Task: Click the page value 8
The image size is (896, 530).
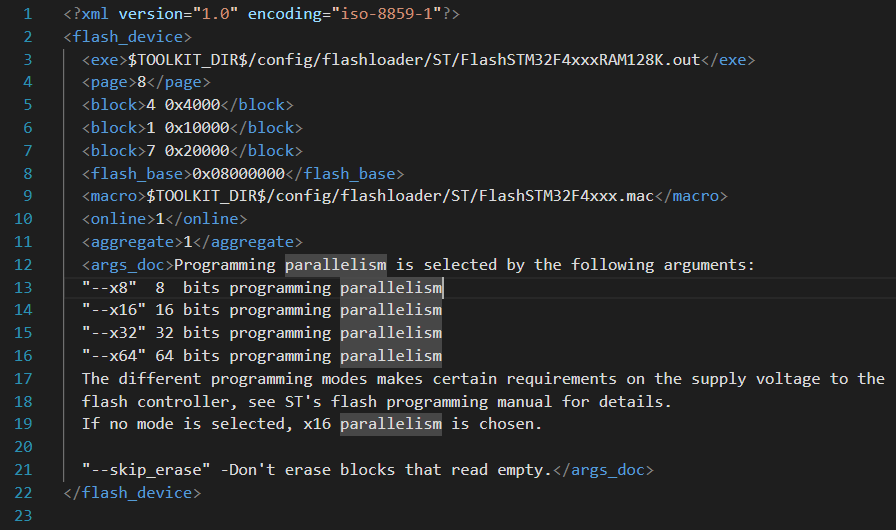Action: 142,83
